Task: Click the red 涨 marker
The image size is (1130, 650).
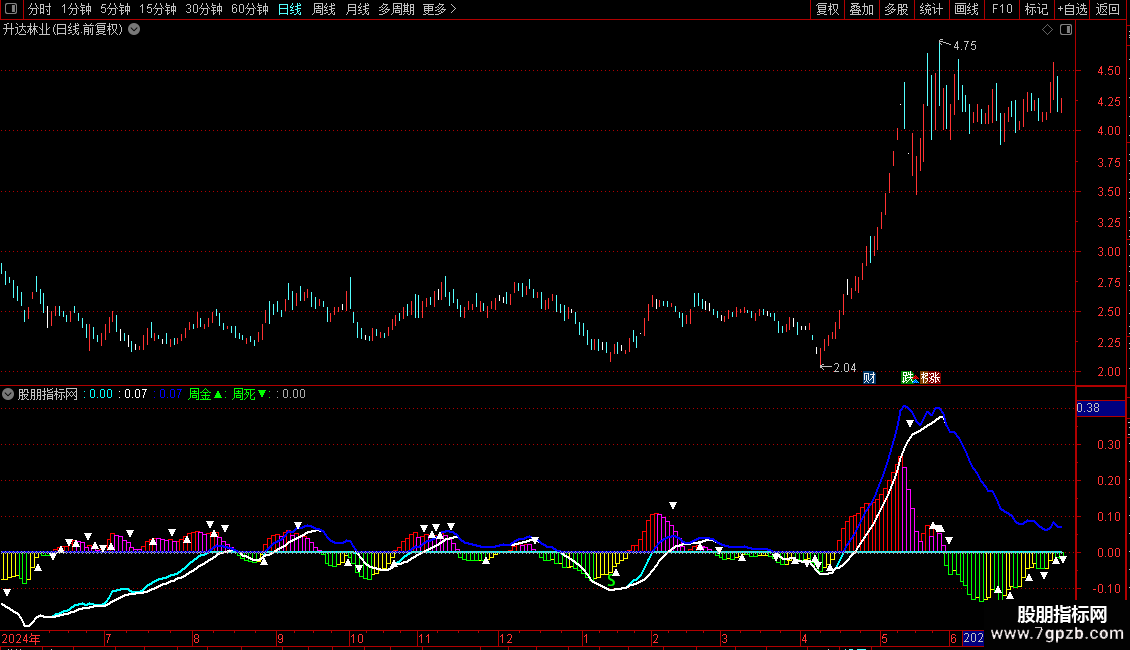Action: point(933,378)
